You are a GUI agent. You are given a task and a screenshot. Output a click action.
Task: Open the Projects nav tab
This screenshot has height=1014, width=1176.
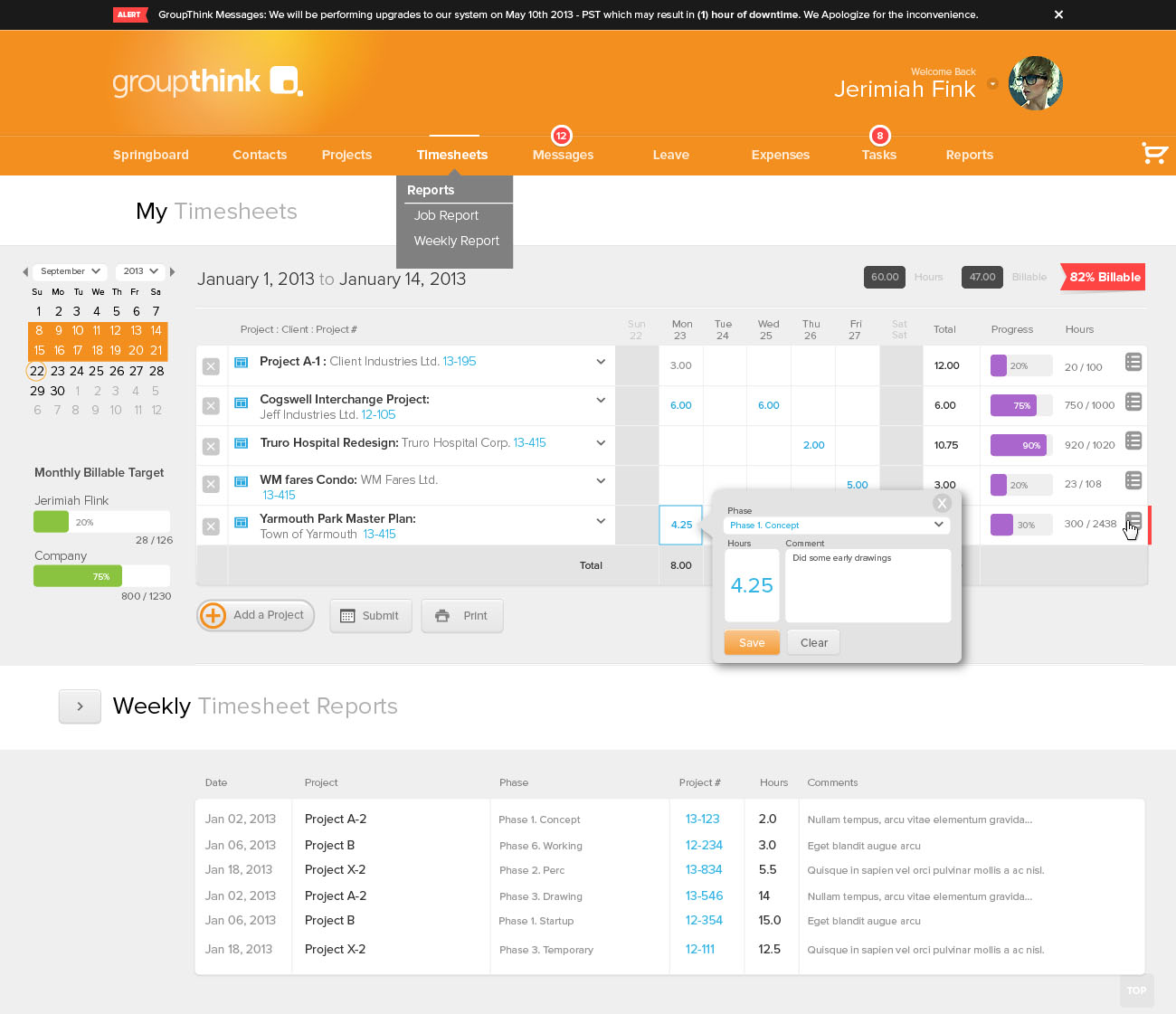(x=346, y=155)
